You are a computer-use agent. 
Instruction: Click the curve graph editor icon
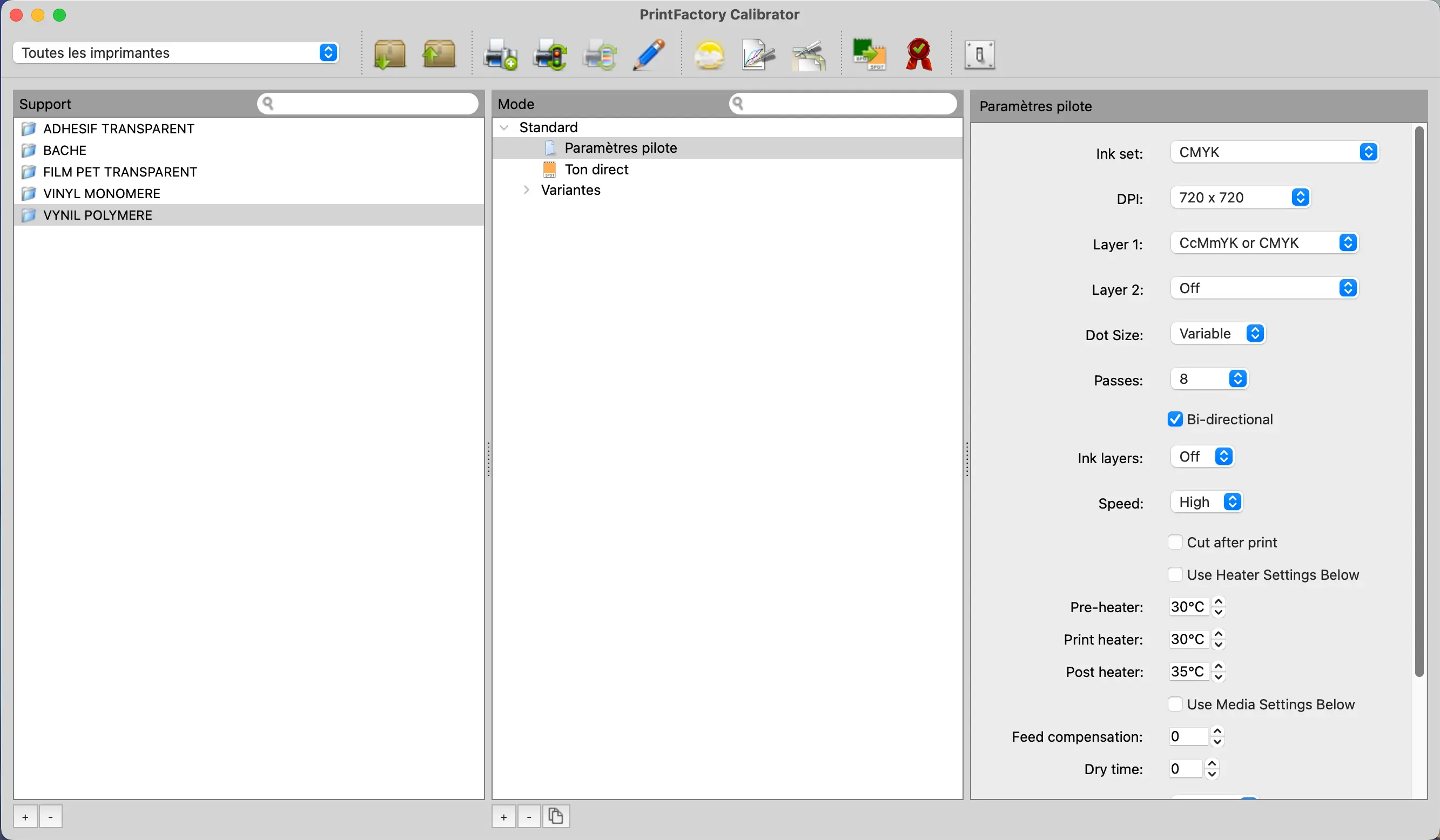[758, 55]
